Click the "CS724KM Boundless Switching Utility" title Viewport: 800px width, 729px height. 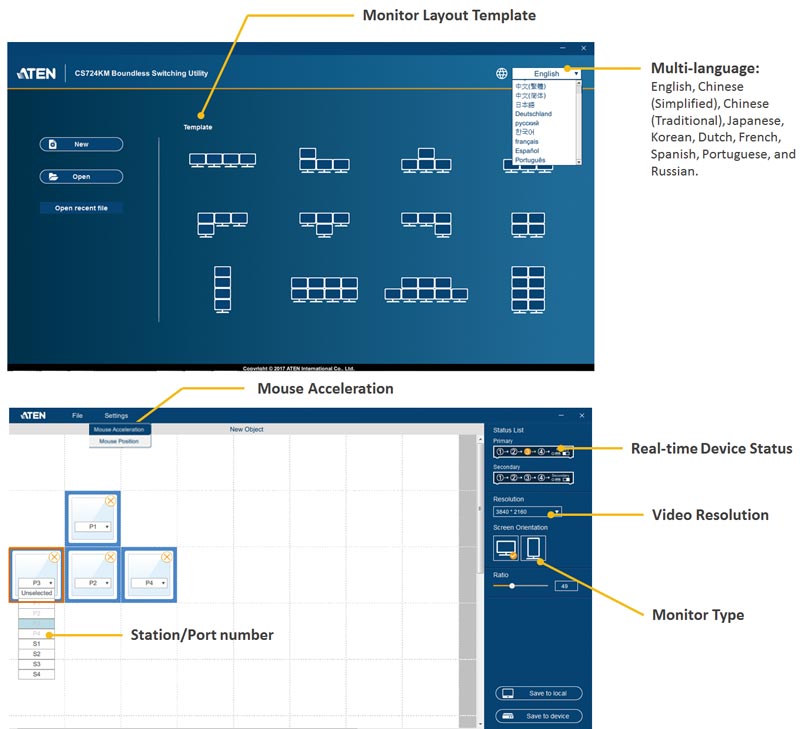(x=141, y=73)
